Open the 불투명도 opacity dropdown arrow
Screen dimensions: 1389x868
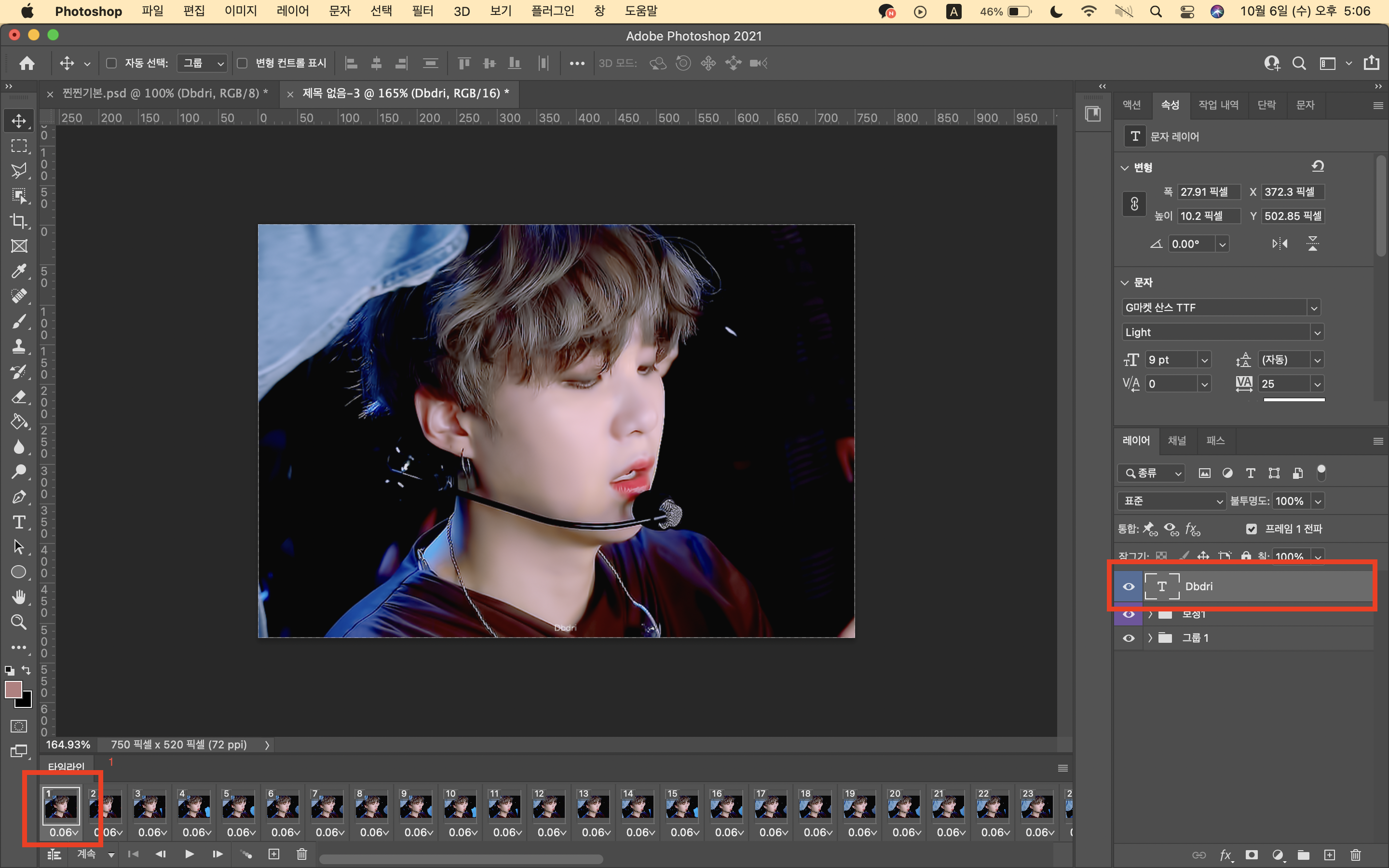1318,501
